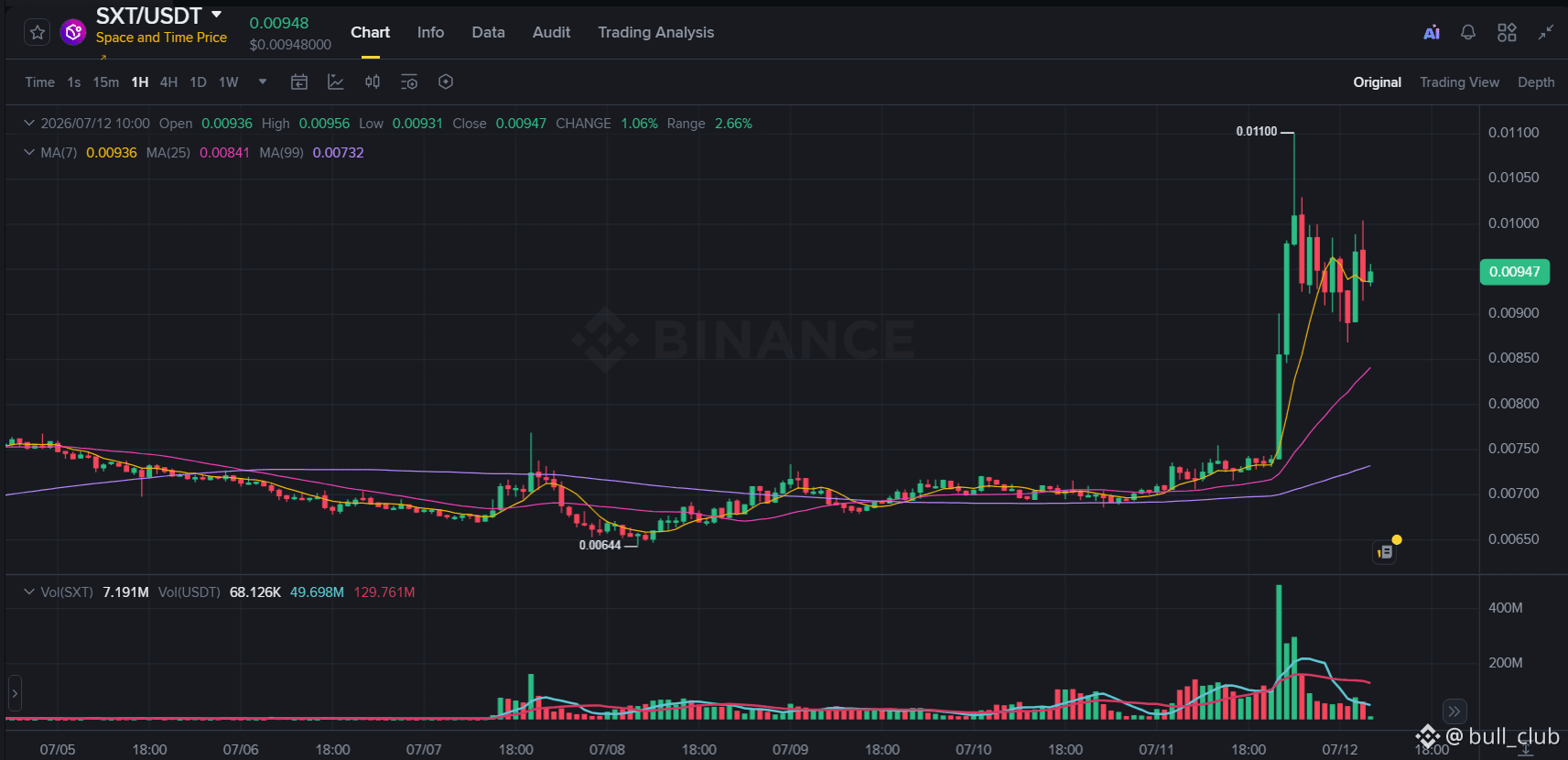Click the 2026/07/12 10:00 timestamp
This screenshot has width=1568, height=760.
tap(95, 124)
